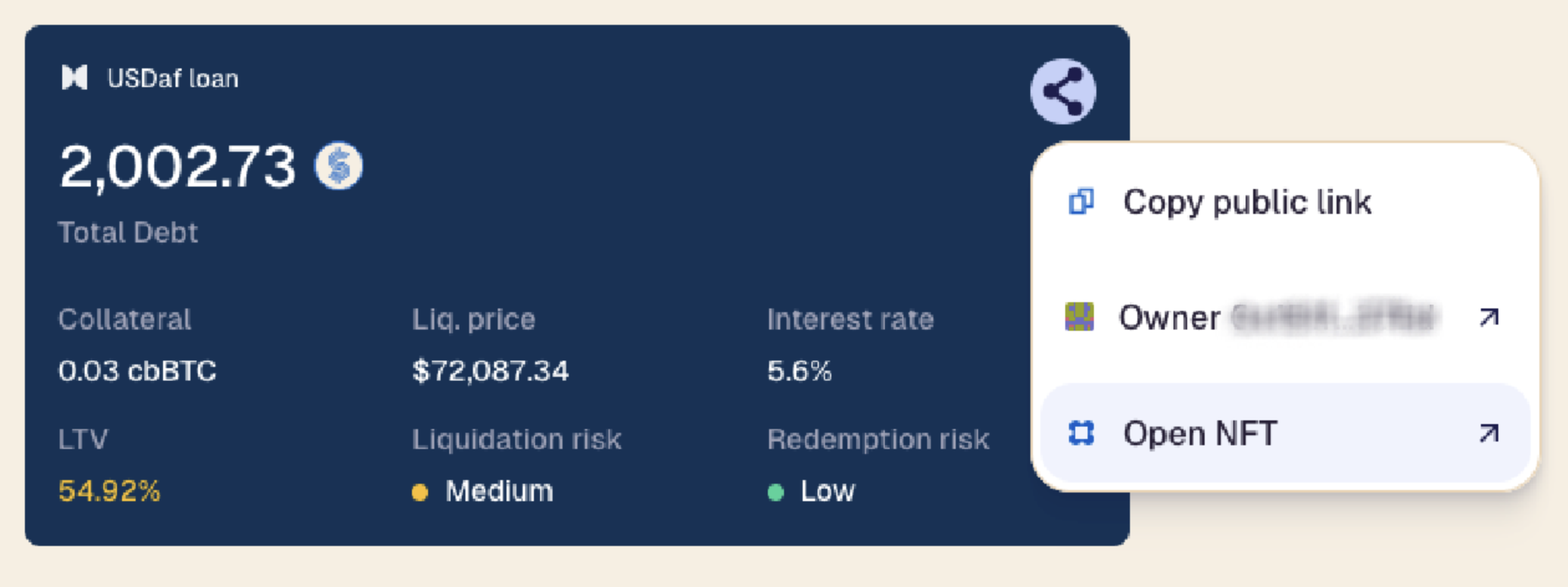
Task: Click the $72,087.34 liquidation price
Action: [x=490, y=371]
